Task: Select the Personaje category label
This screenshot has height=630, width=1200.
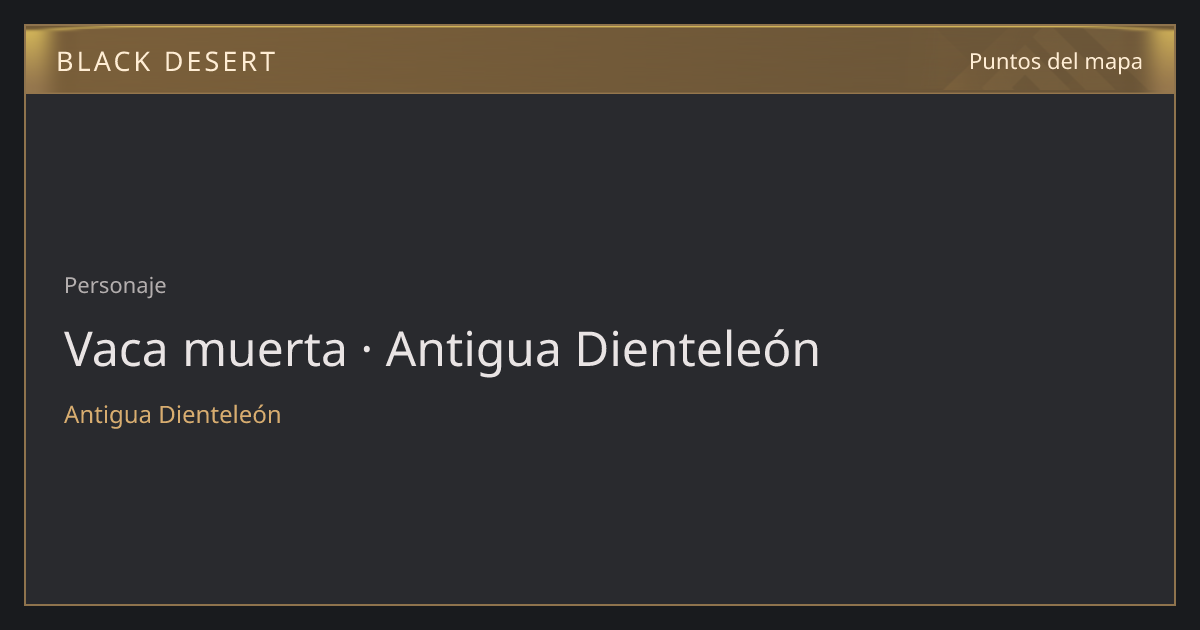Action: click(115, 286)
